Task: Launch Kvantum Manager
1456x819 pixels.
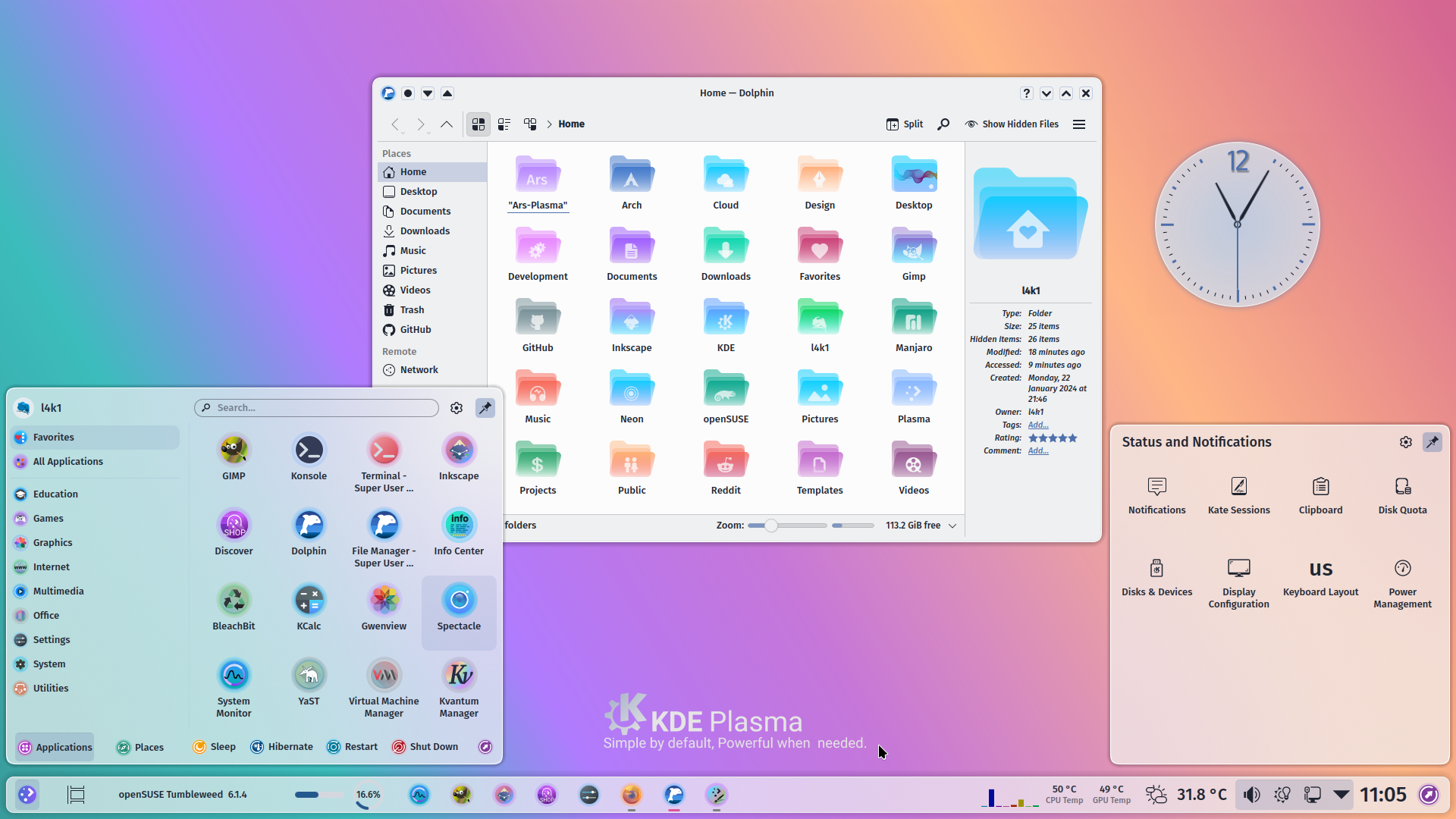Action: click(x=459, y=689)
